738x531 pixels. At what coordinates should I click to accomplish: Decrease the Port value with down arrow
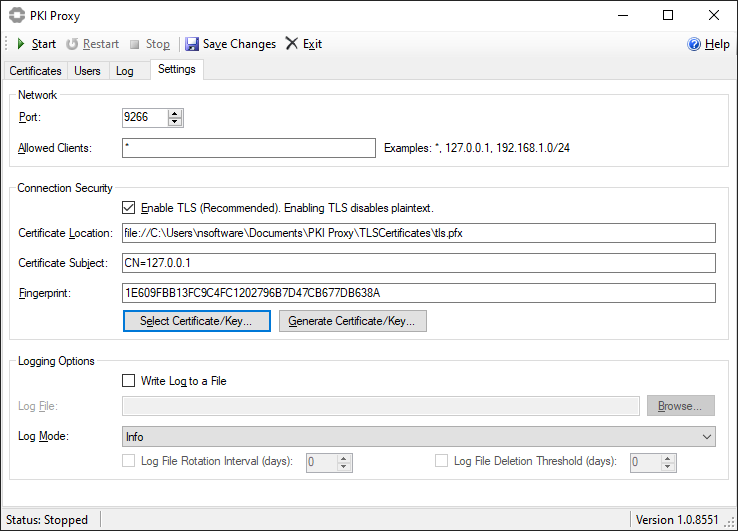[175, 121]
